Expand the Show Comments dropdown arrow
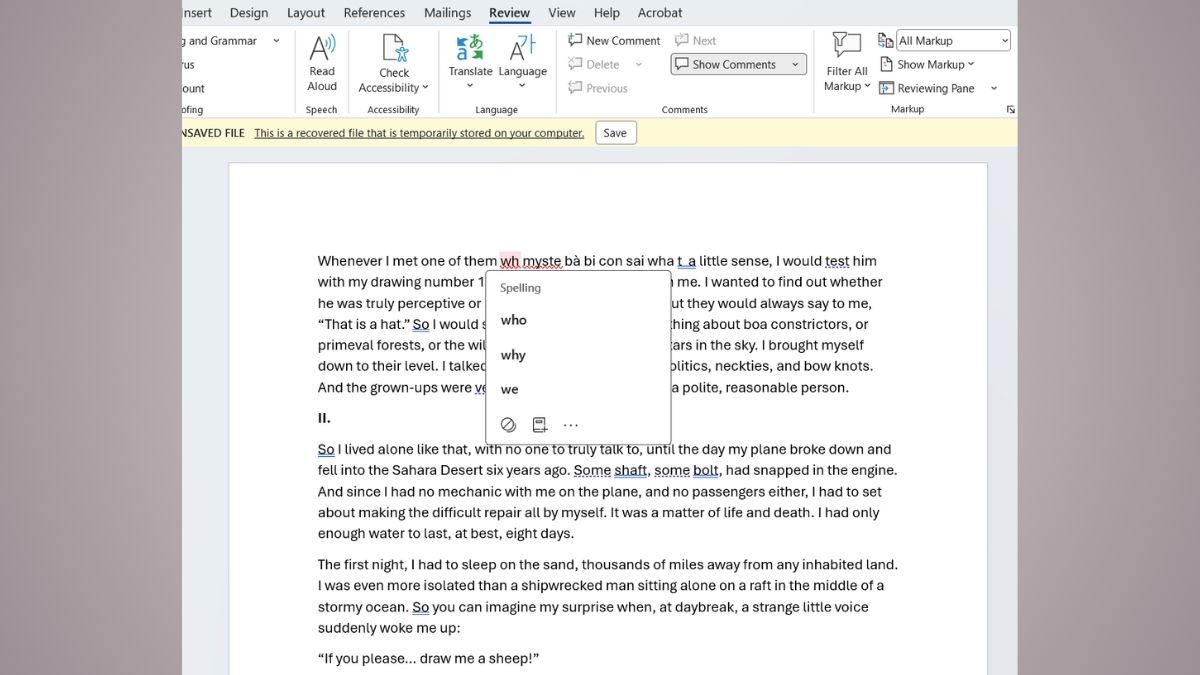The image size is (1200, 675). pyautogui.click(x=796, y=64)
